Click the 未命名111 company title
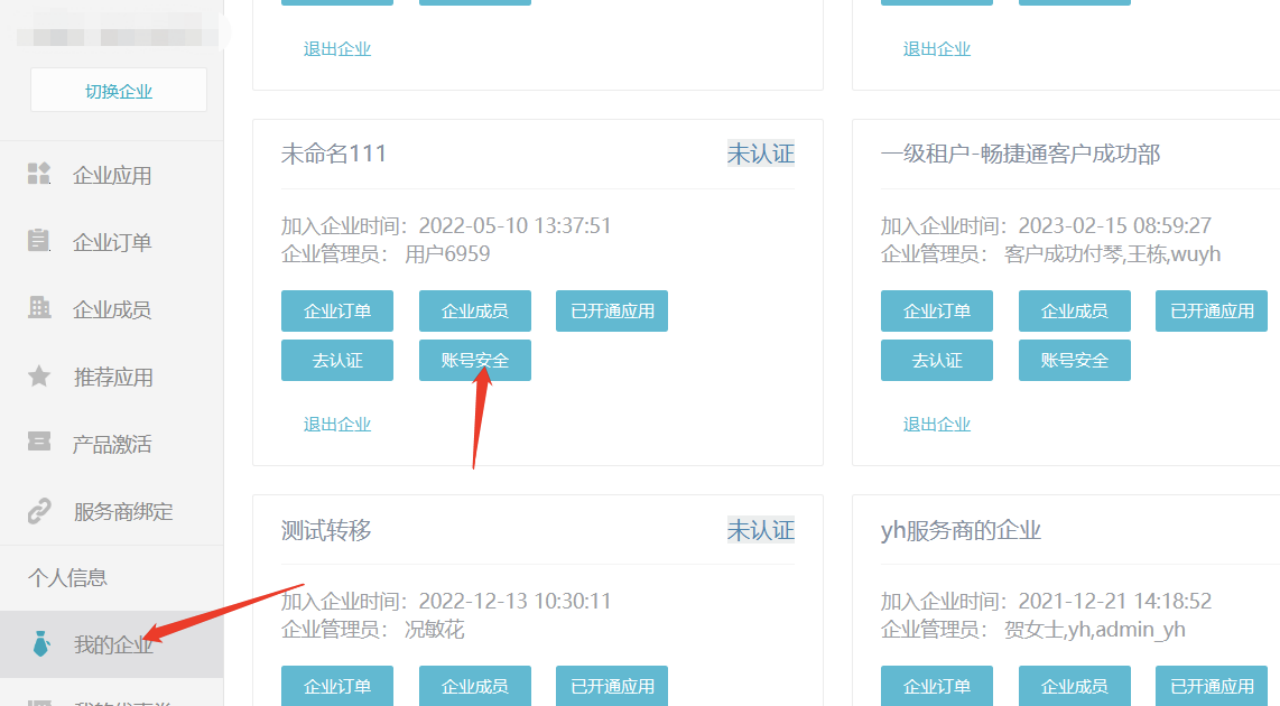Viewport: 1280px width, 706px height. pos(334,153)
